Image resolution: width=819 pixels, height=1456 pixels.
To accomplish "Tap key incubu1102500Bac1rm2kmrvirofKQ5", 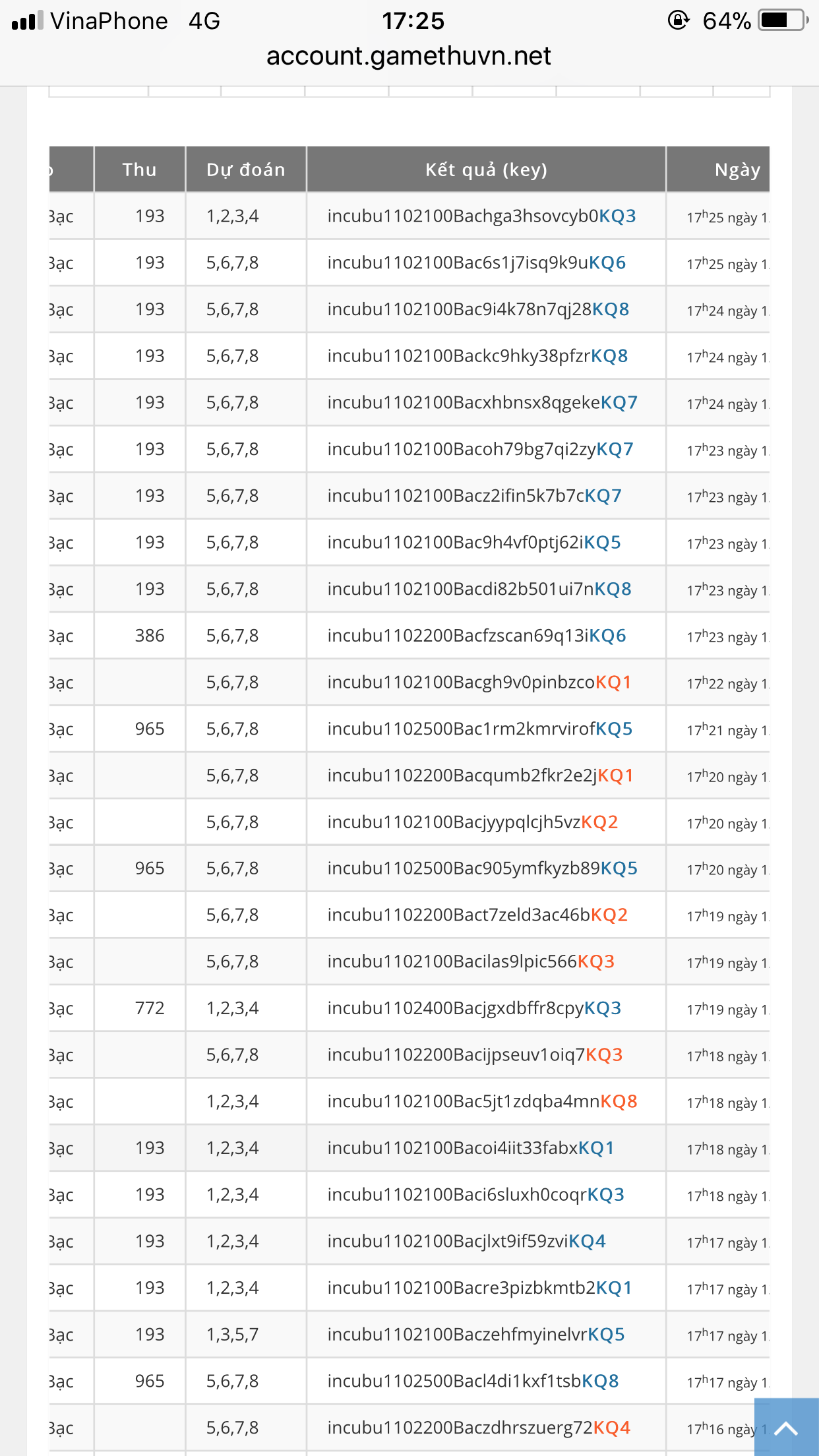I will pyautogui.click(x=479, y=729).
